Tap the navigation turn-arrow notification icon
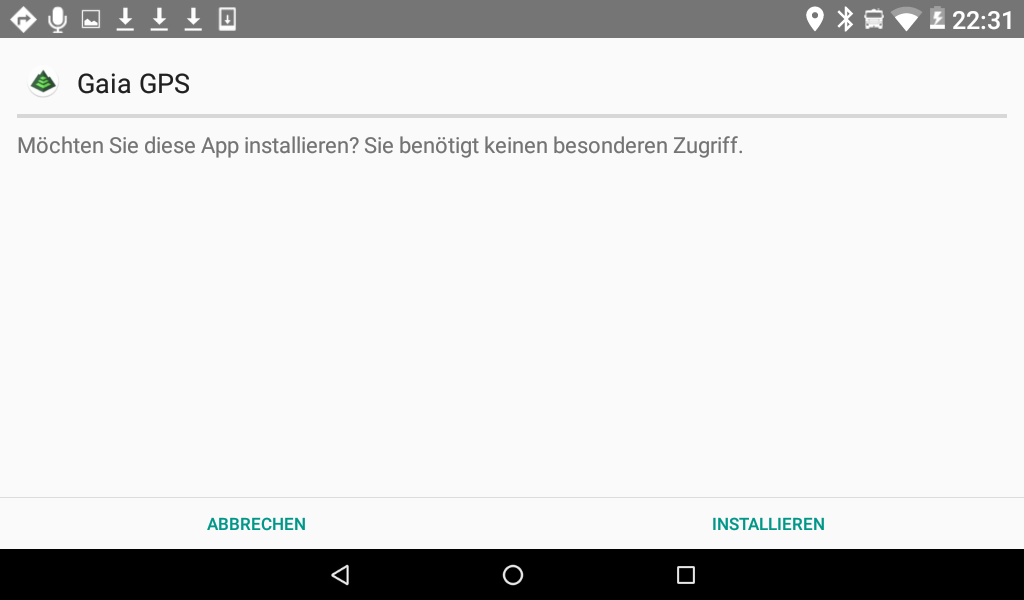Viewport: 1024px width, 600px height. [24, 20]
